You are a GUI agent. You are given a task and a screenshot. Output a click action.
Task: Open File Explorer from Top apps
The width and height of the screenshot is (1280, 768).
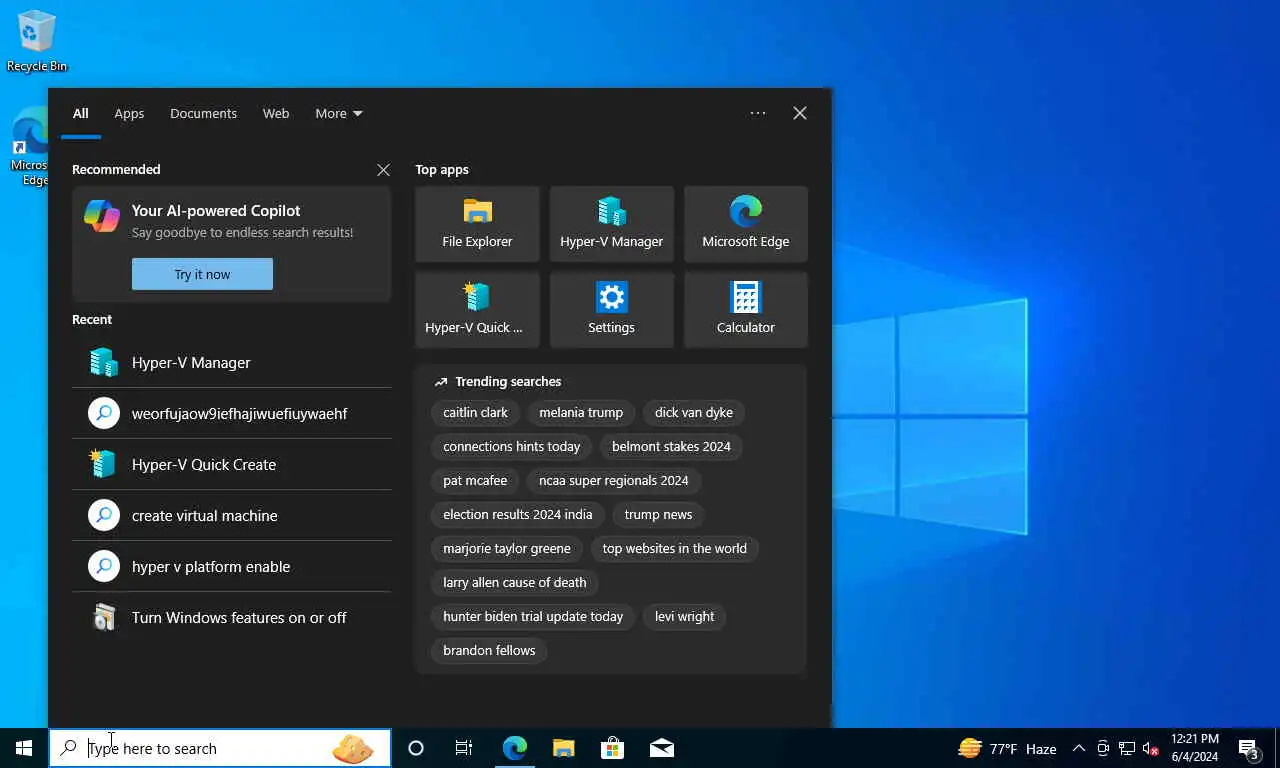(x=477, y=224)
